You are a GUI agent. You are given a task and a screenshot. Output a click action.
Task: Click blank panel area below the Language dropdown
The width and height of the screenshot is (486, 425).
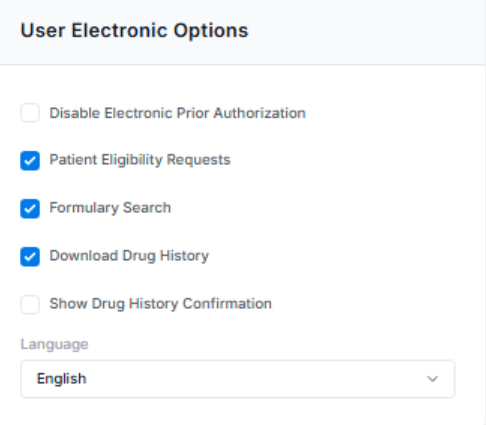point(238,412)
